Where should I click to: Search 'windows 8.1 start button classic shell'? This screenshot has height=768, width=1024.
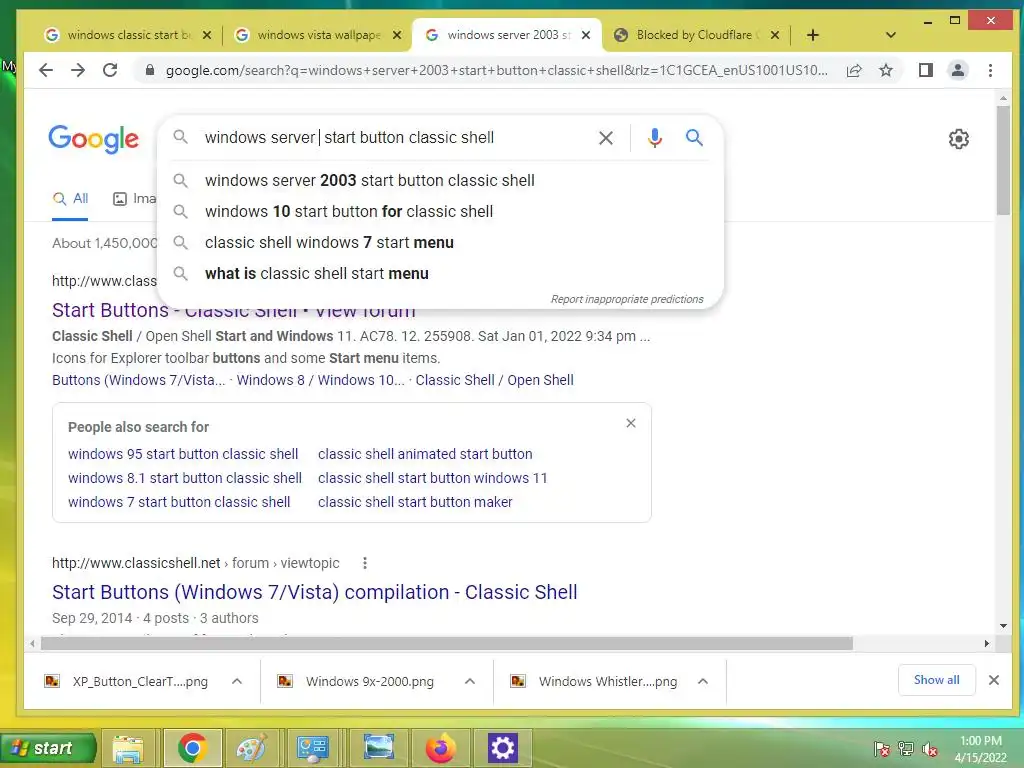tap(185, 478)
